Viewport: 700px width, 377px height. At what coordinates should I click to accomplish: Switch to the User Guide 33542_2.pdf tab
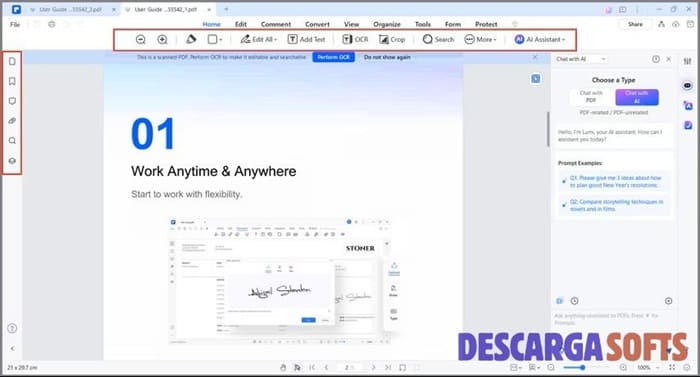point(71,9)
